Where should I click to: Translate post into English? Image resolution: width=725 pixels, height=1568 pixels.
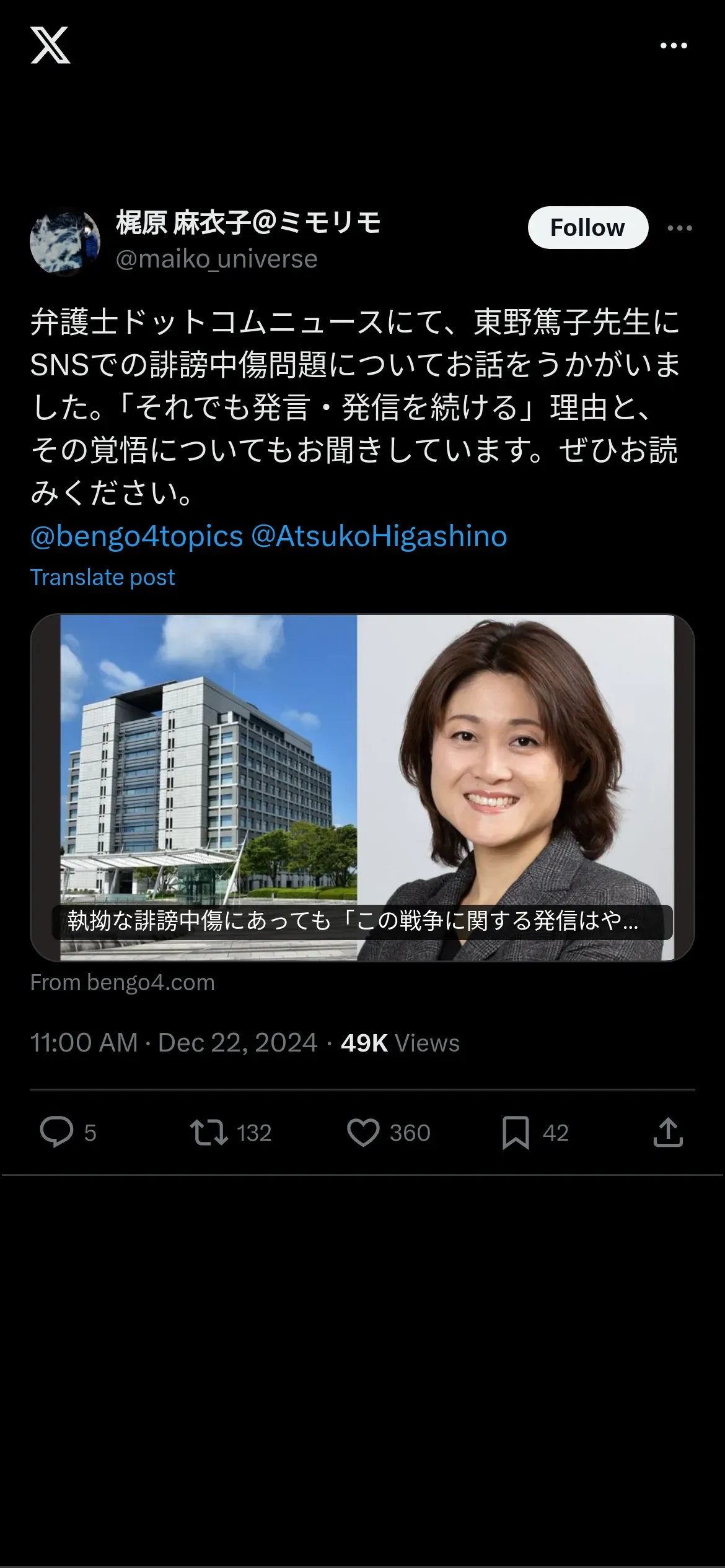coord(103,577)
